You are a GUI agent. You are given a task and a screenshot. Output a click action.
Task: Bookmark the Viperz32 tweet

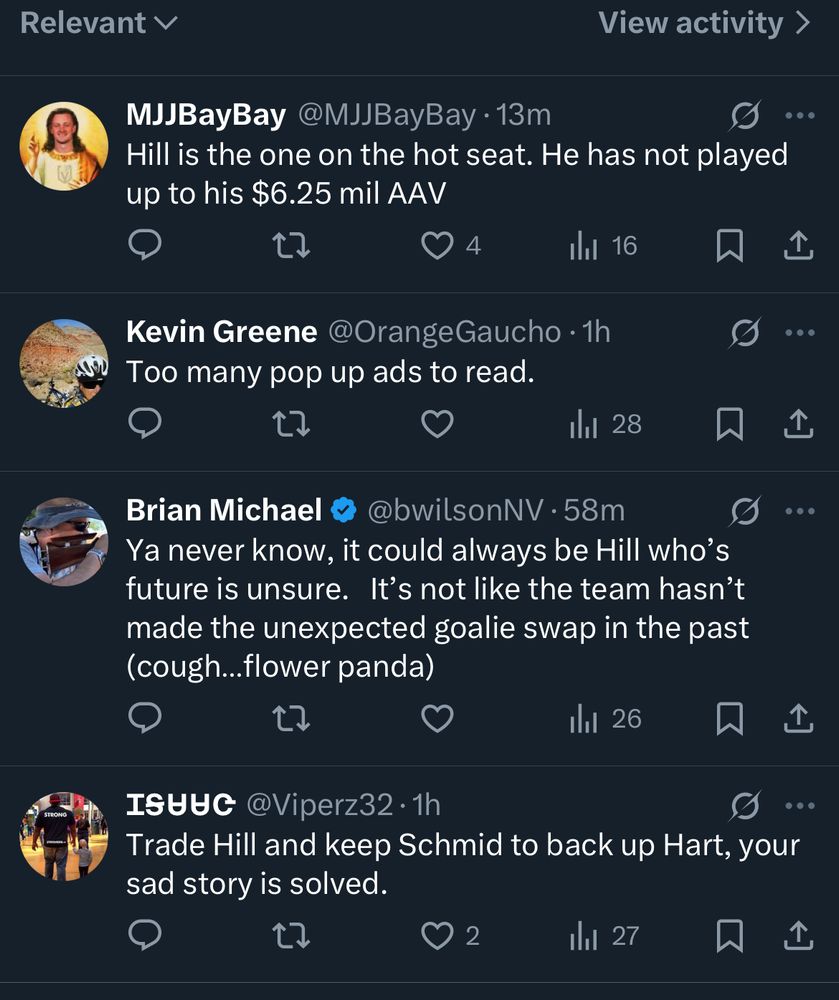coord(730,936)
